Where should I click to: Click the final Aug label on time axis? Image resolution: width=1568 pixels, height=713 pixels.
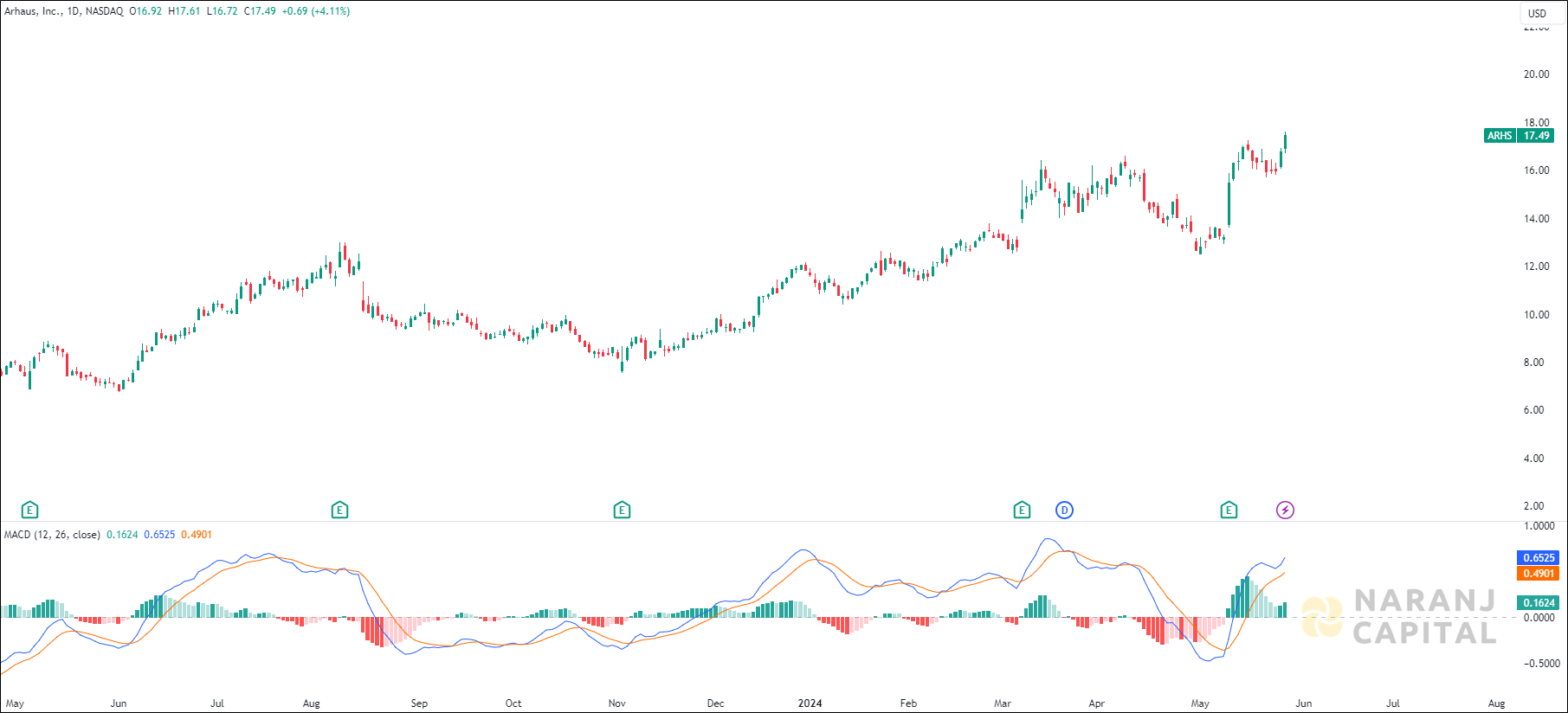point(1496,703)
